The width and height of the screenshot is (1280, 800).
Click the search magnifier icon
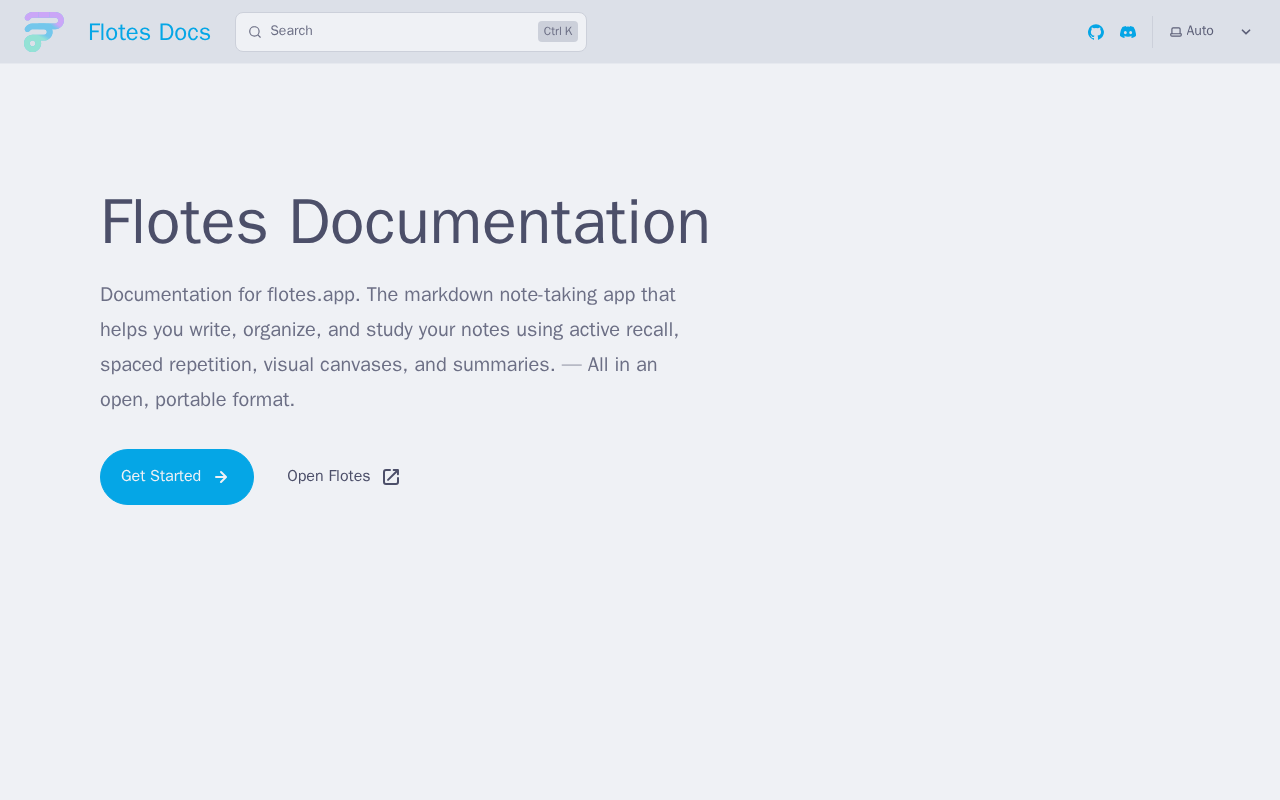(x=255, y=32)
